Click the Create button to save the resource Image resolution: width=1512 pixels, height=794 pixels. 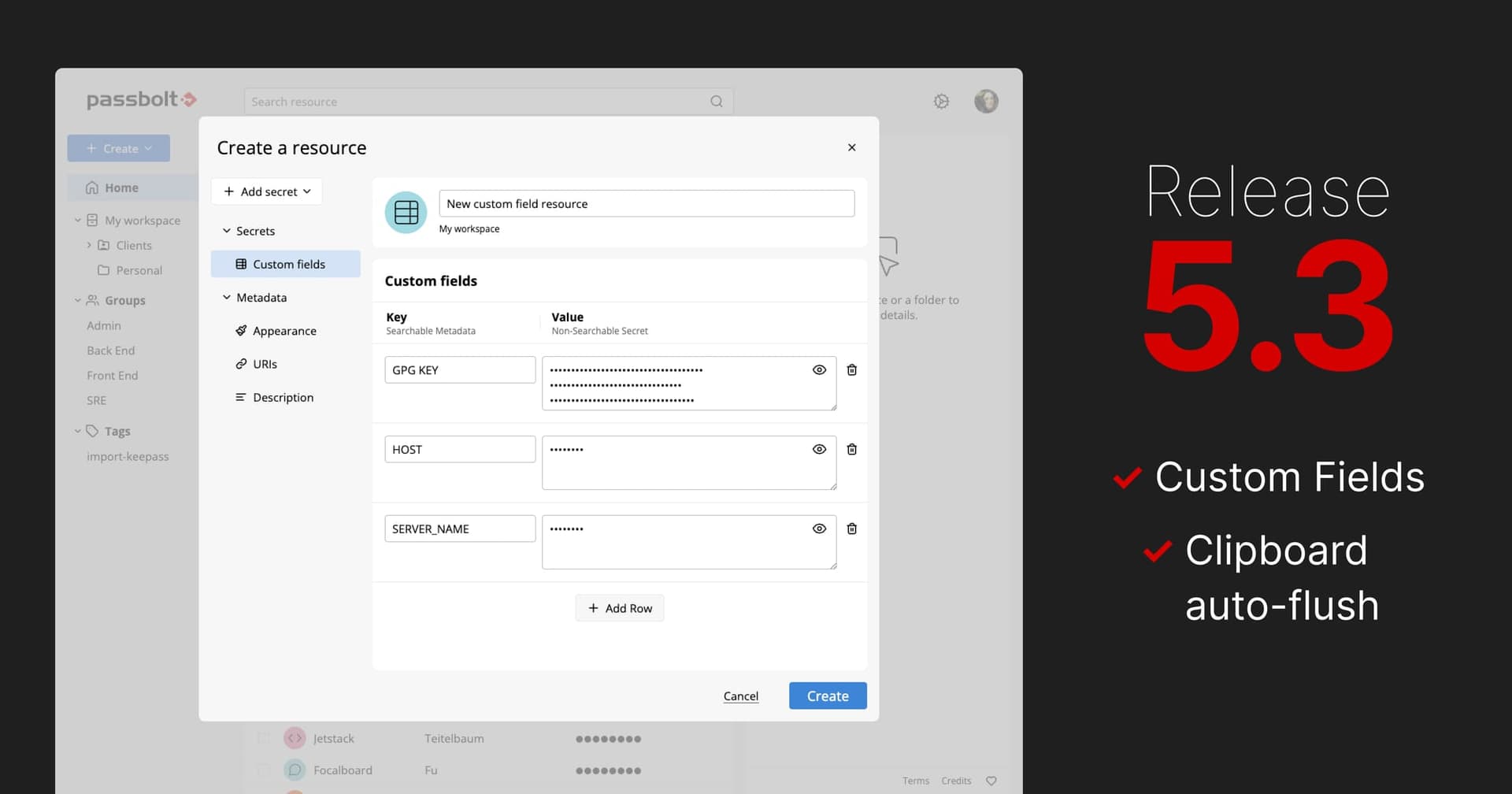827,696
